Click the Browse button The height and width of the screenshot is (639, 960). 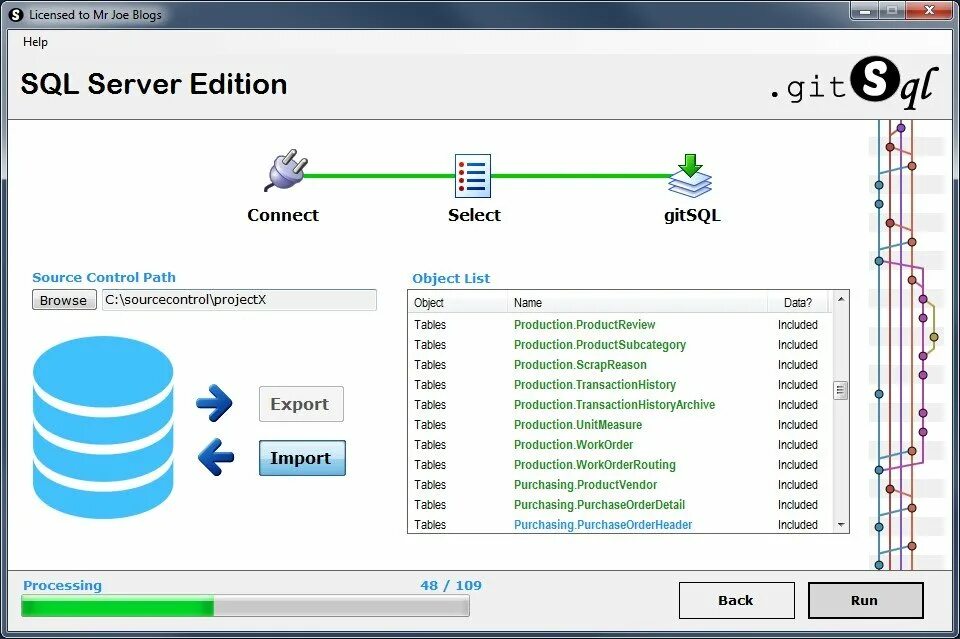[x=64, y=300]
